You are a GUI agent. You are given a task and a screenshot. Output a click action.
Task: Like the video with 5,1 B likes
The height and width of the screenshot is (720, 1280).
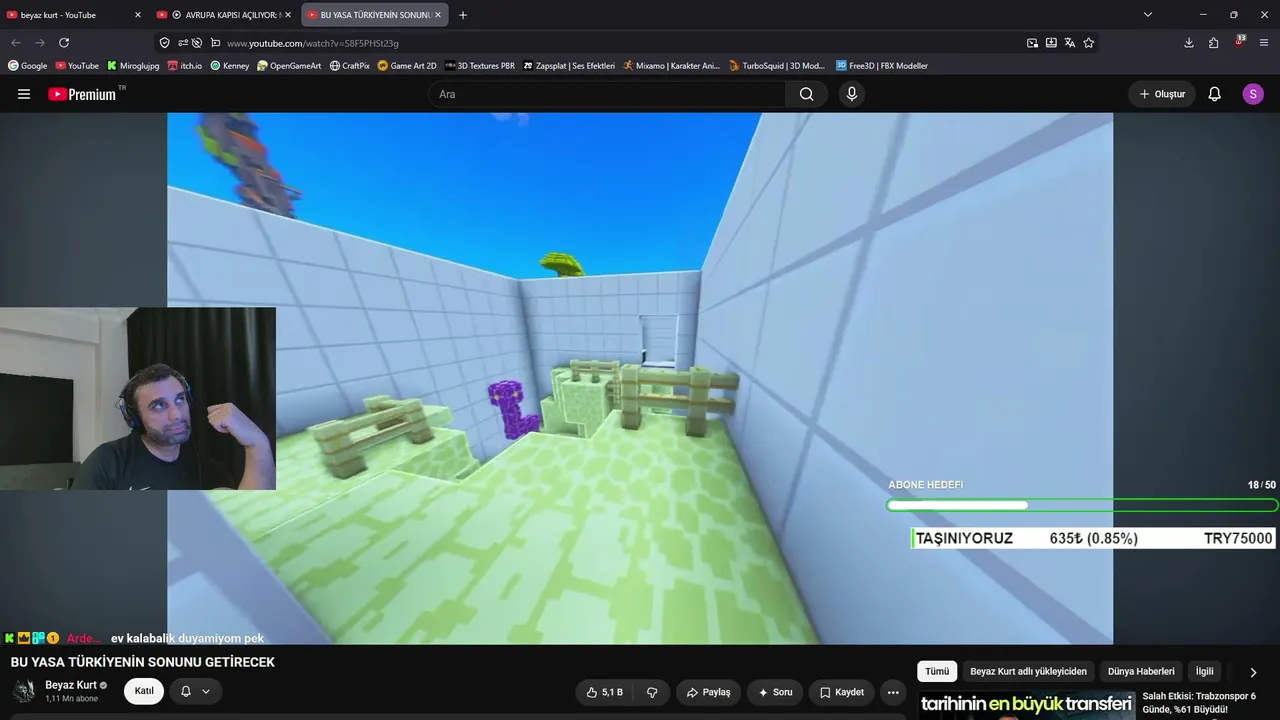[606, 692]
